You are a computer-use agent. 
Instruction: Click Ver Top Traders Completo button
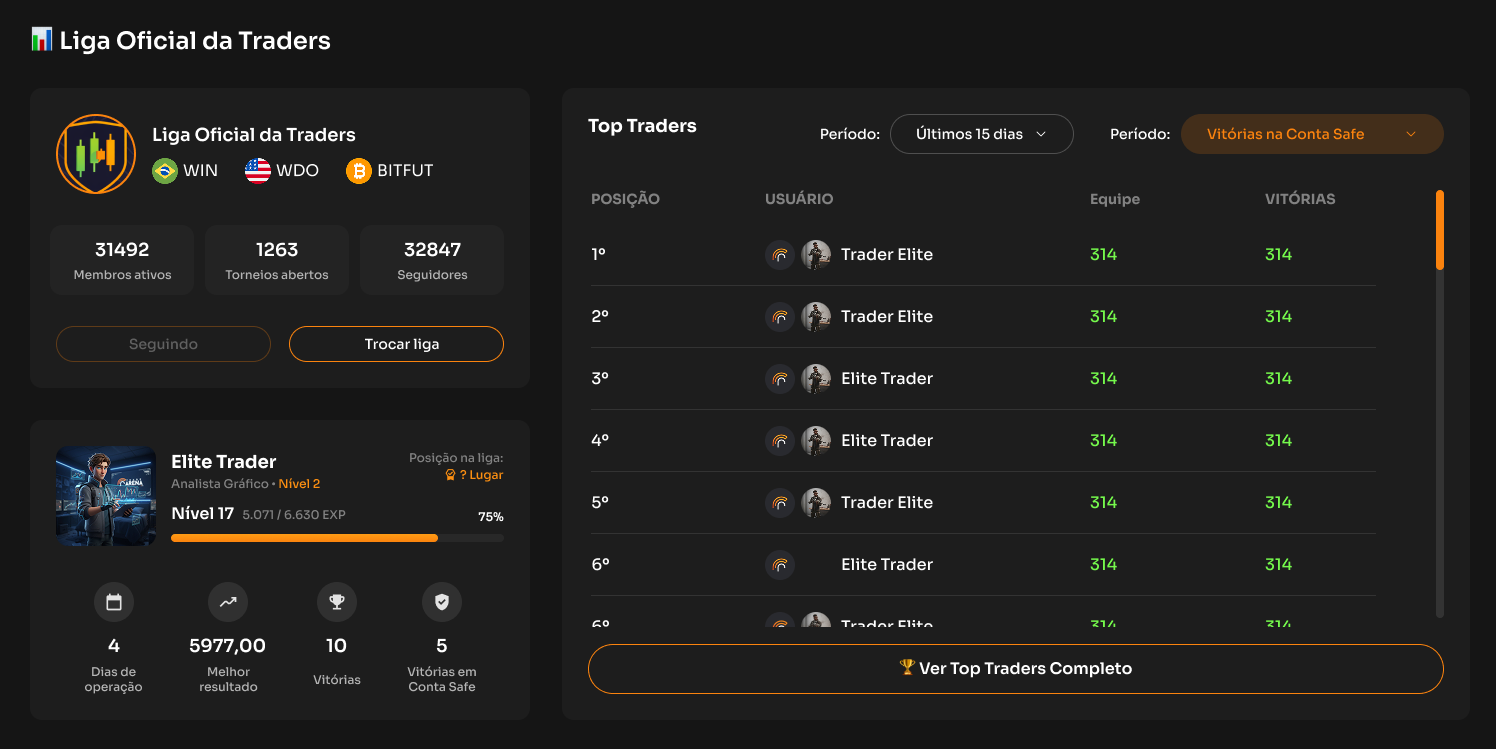pyautogui.click(x=1016, y=669)
